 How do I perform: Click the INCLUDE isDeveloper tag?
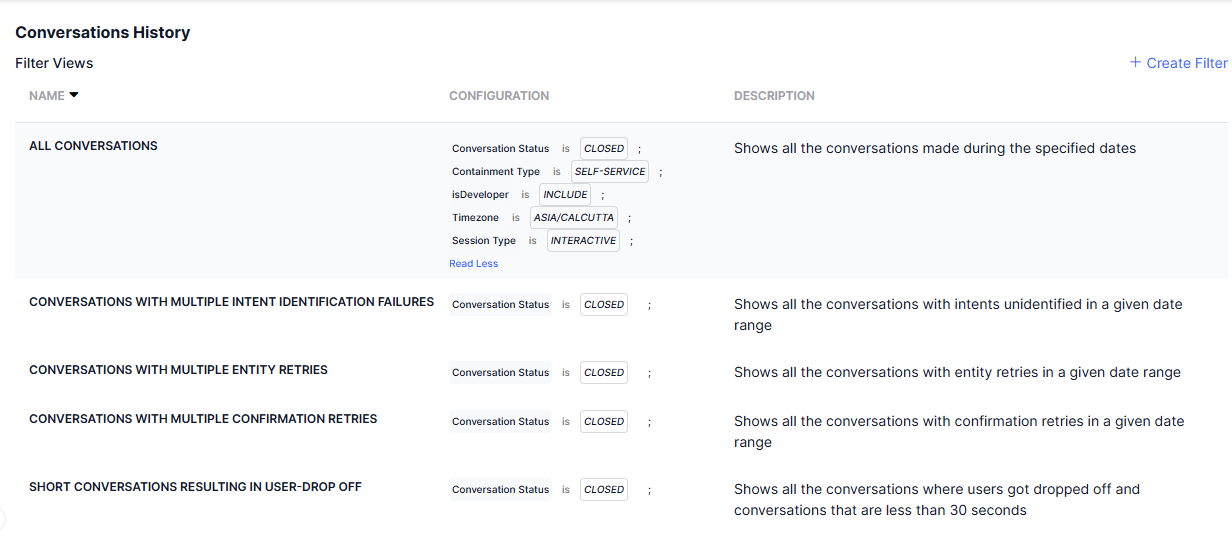(x=565, y=195)
